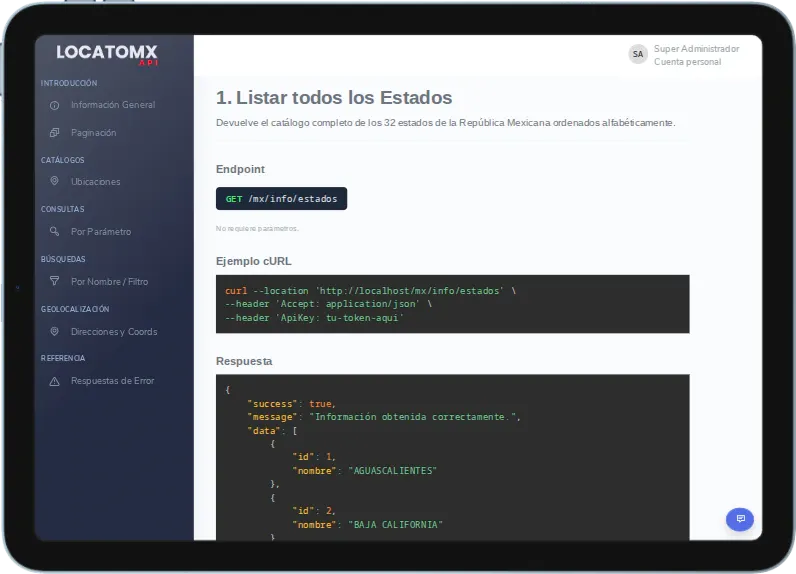
Task: Click the 'Cuenta personal' text
Action: pyautogui.click(x=687, y=62)
